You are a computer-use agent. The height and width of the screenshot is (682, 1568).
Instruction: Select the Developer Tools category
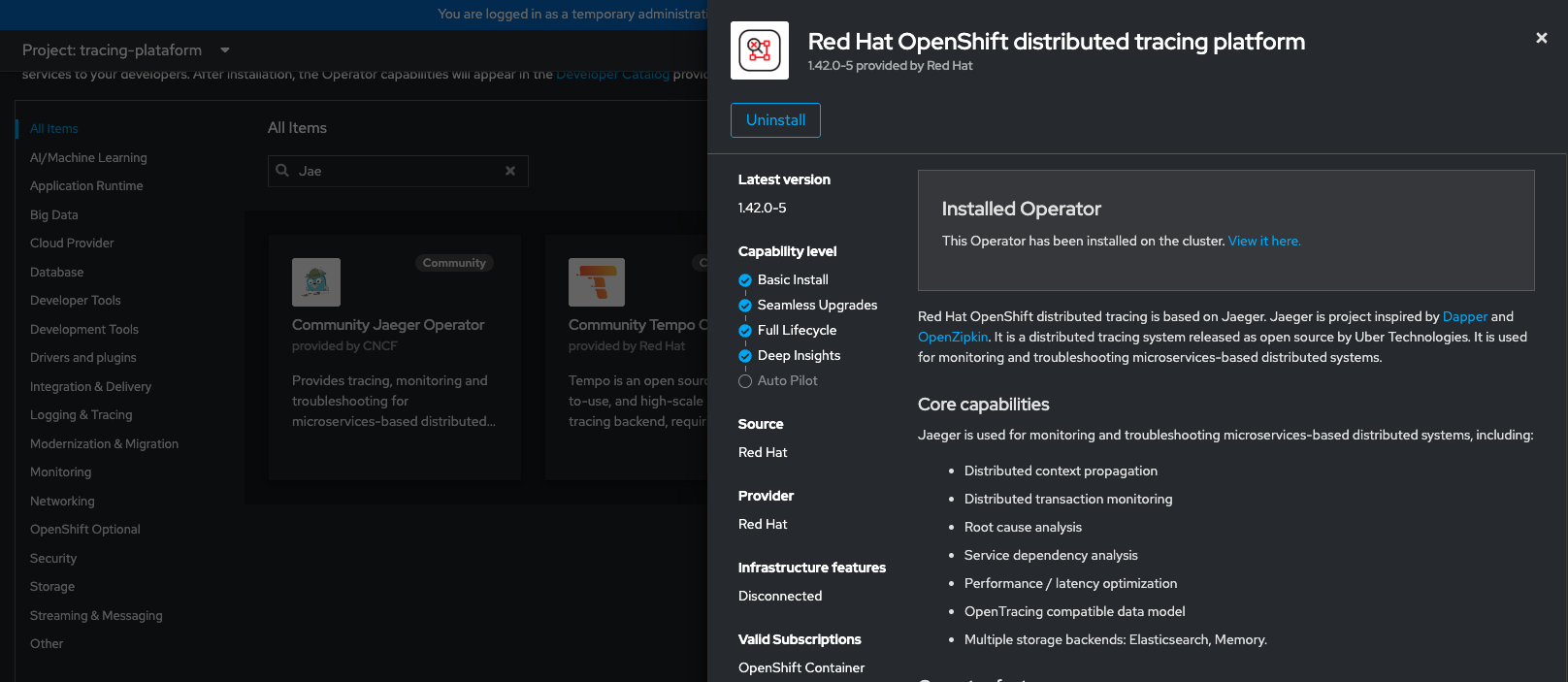tap(76, 301)
